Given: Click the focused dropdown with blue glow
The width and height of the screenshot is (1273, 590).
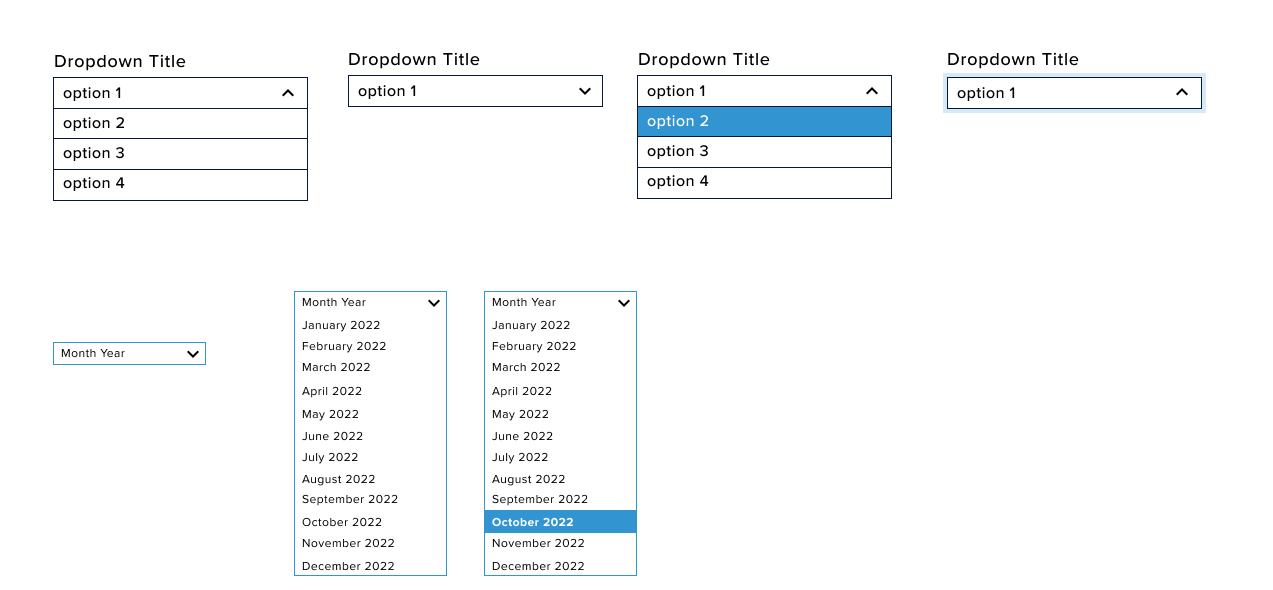Looking at the screenshot, I should (x=1074, y=93).
